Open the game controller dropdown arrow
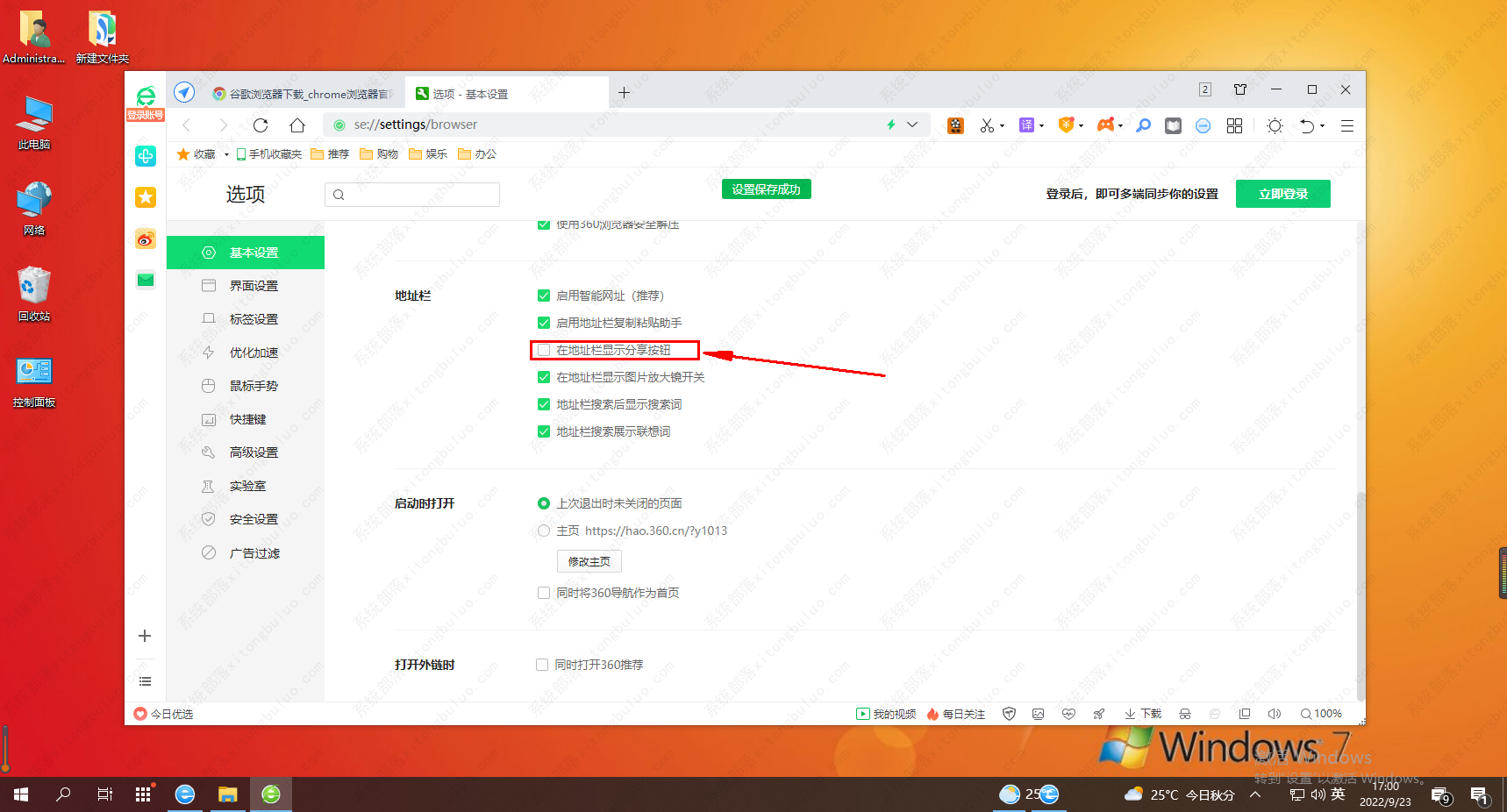The image size is (1507, 812). (x=1120, y=126)
